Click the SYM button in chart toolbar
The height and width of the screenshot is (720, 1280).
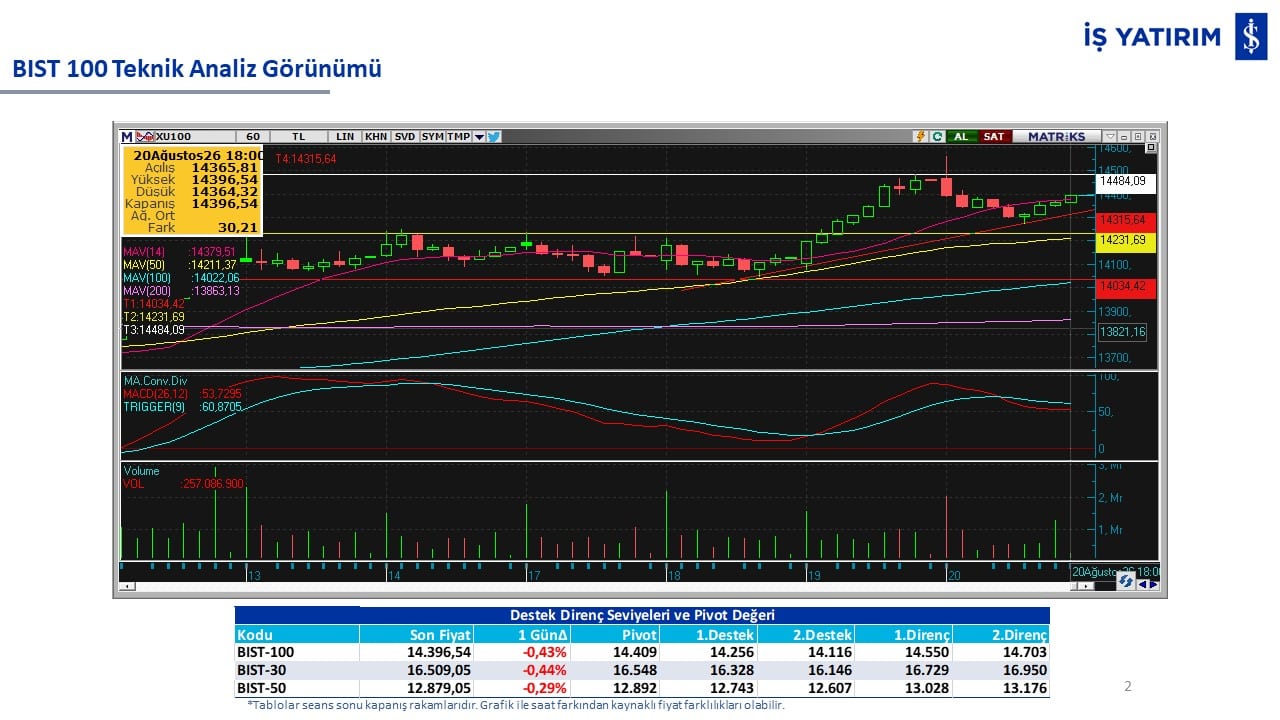(432, 136)
